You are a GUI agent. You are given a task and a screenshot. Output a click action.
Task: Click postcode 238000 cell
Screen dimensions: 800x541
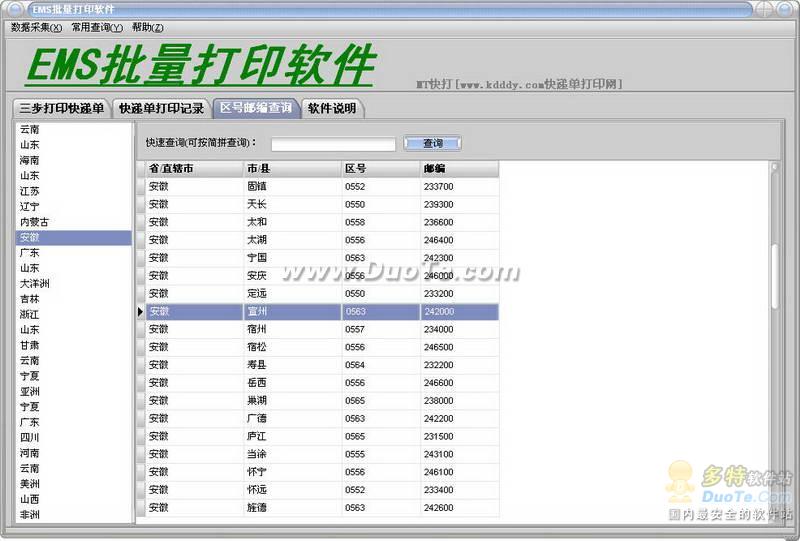[x=459, y=401]
